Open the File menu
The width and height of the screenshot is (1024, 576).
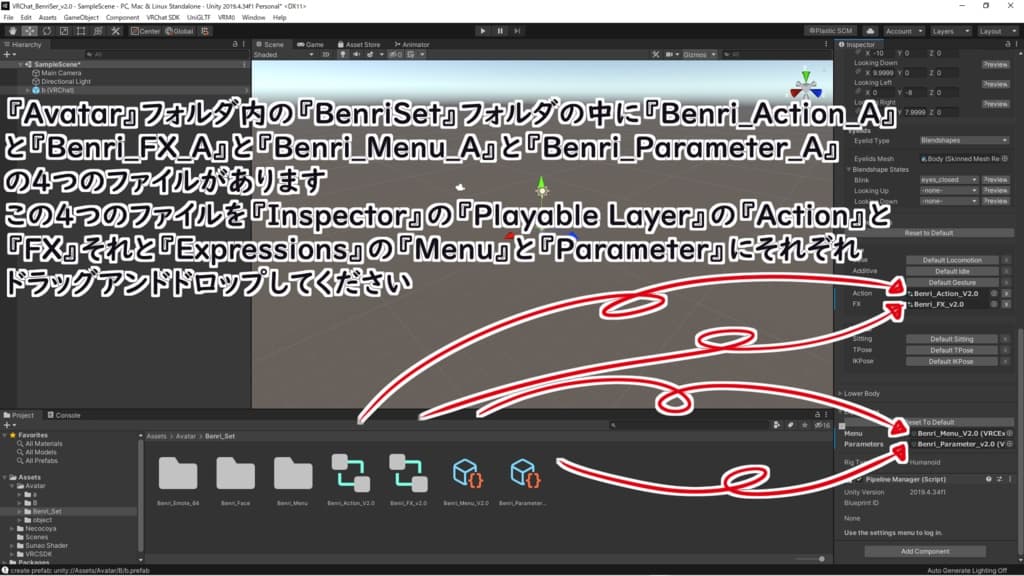(x=8, y=18)
